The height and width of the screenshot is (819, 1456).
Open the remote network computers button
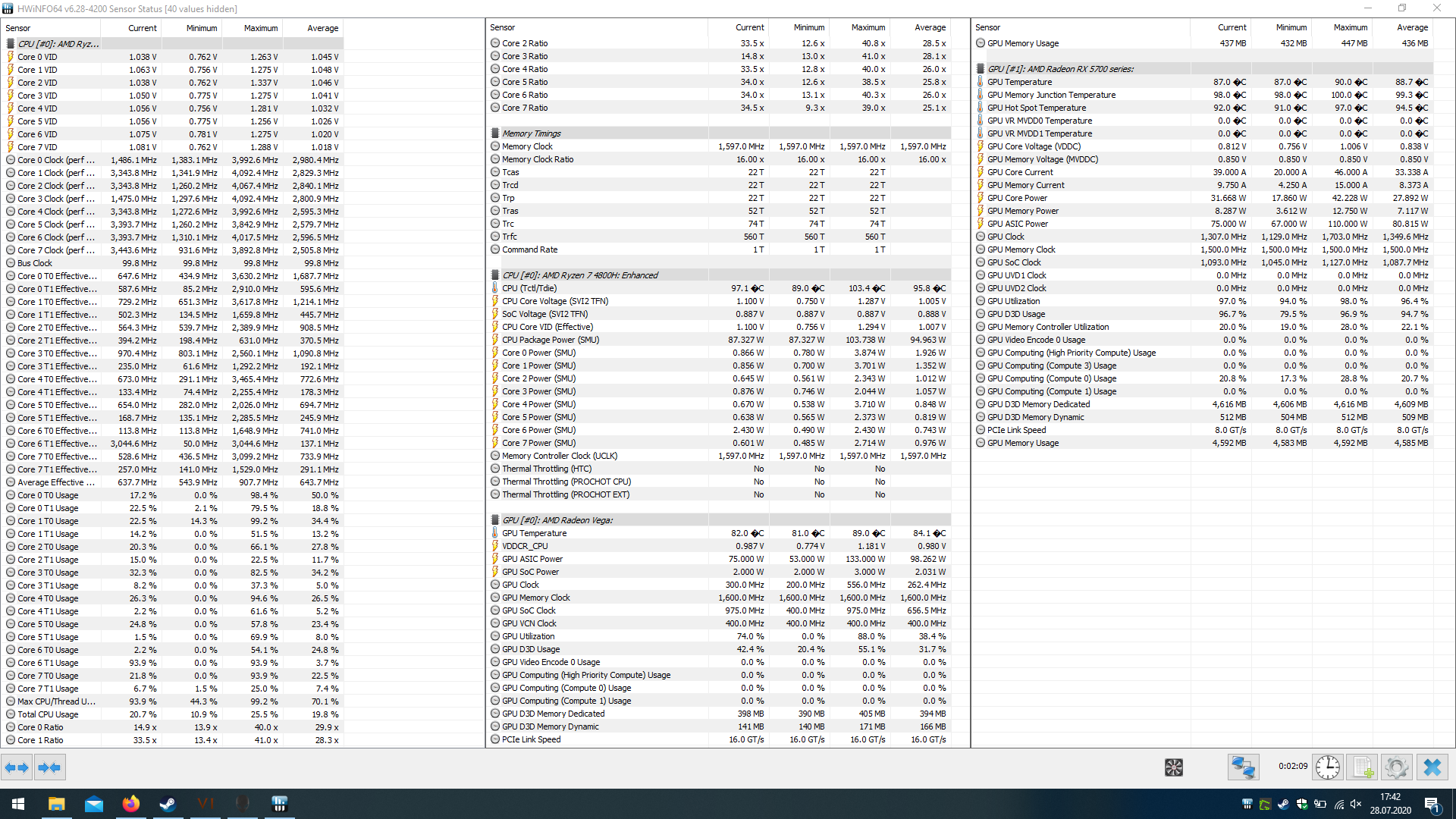tap(1243, 767)
